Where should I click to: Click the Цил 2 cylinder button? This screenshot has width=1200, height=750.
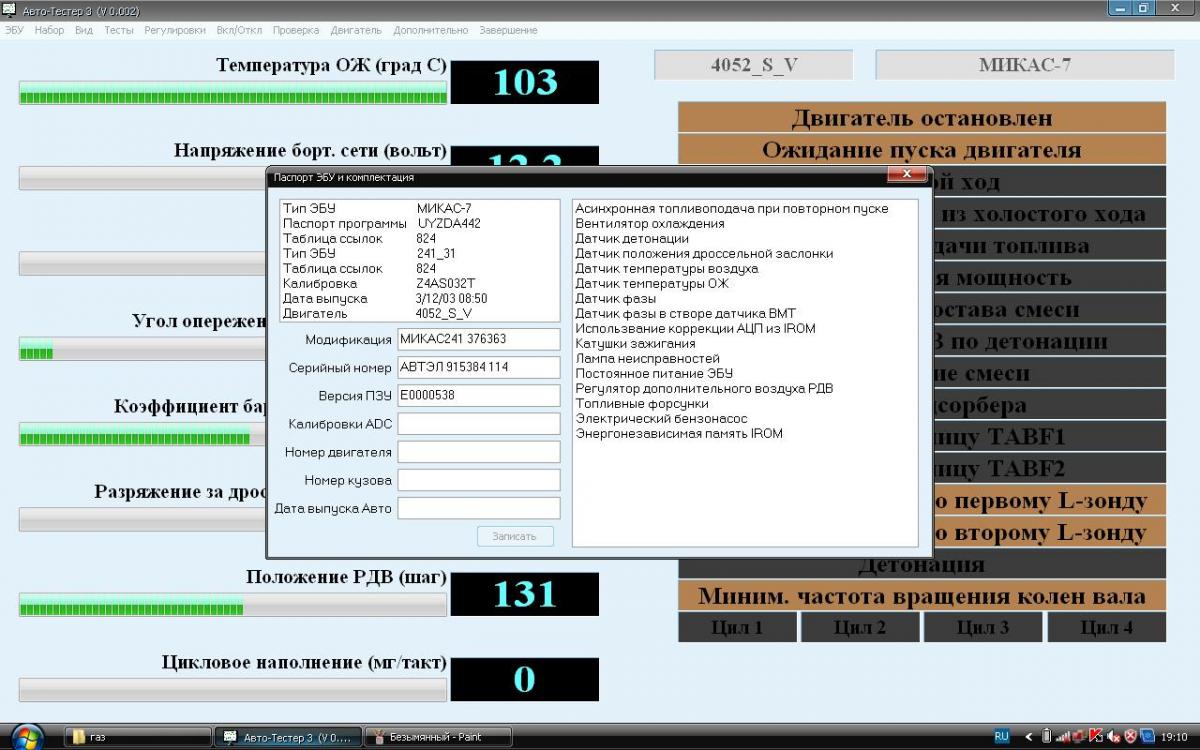pos(860,627)
